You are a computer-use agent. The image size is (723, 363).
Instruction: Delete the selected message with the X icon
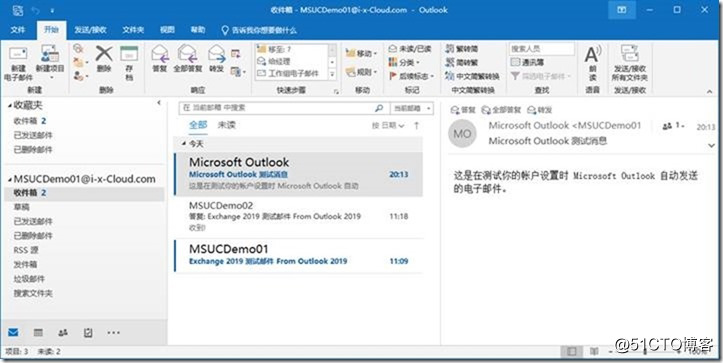point(104,59)
